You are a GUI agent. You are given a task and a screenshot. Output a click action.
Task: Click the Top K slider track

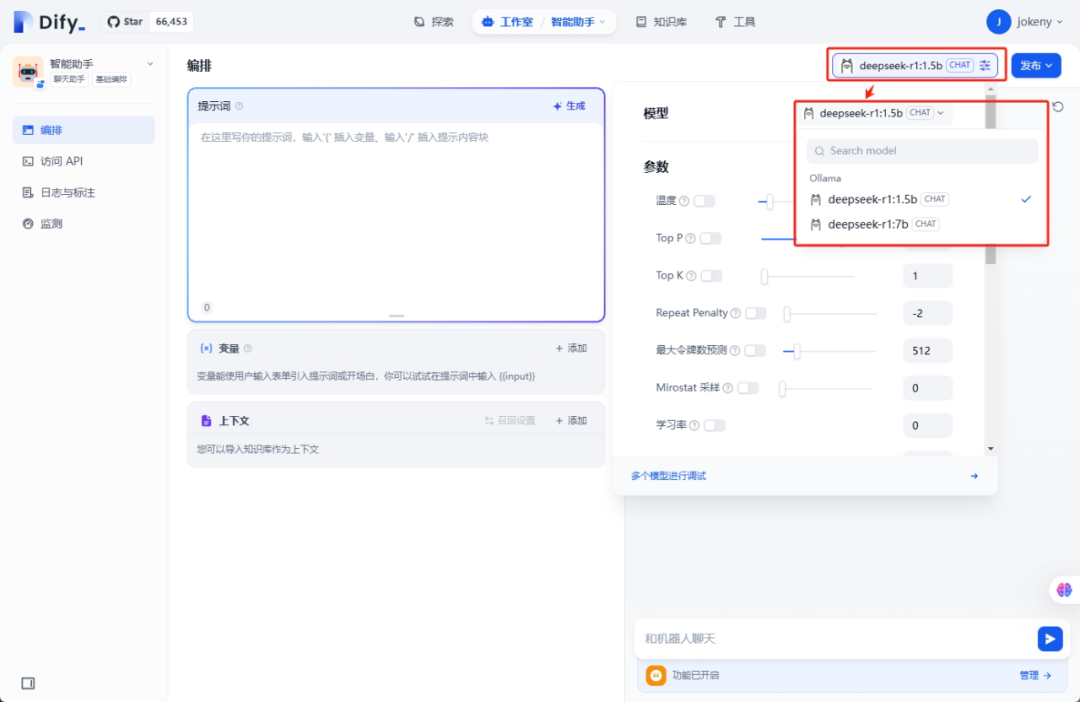pos(808,276)
